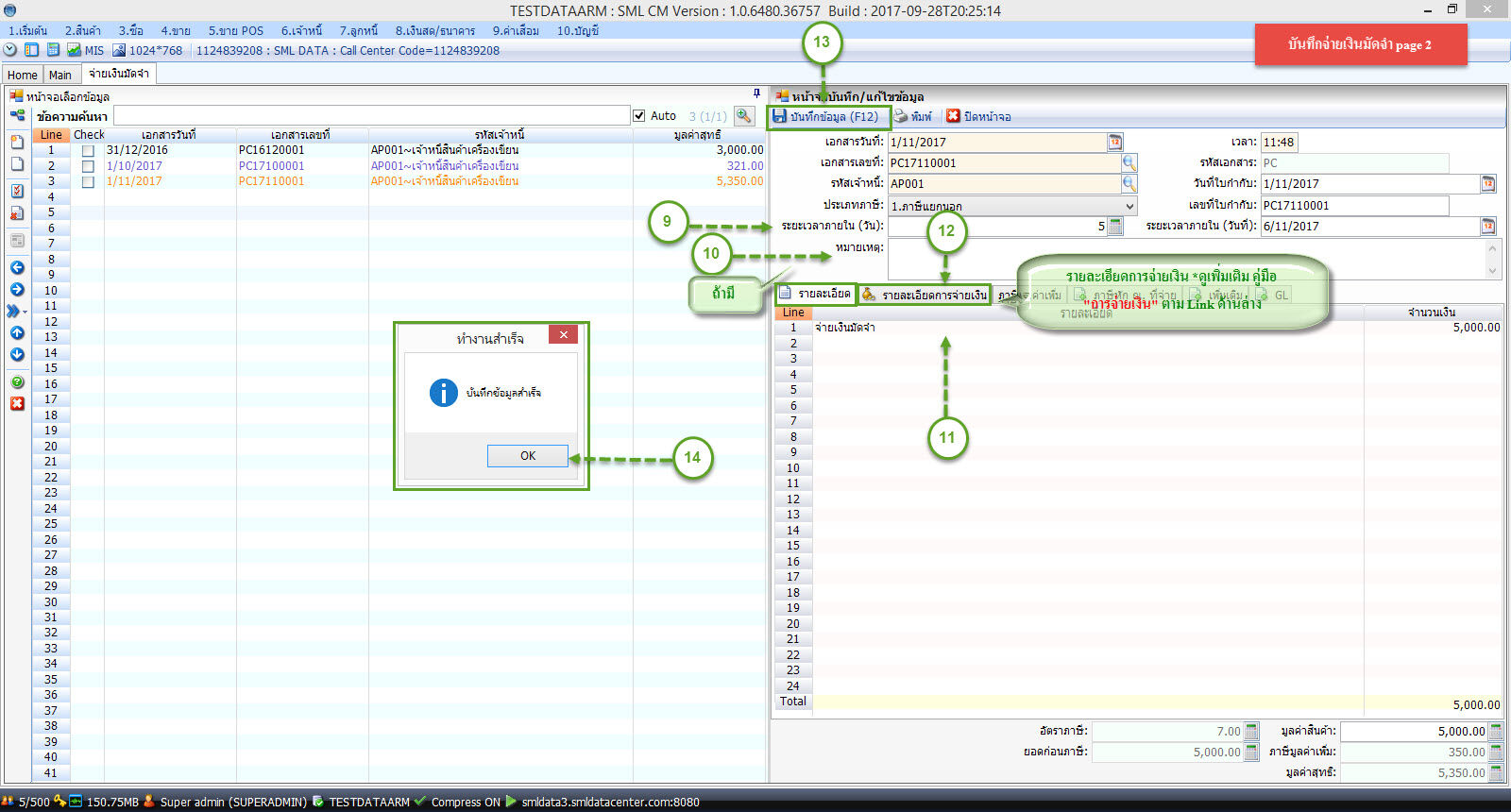Click the red close screen icon ปิดหน้าจอ
The height and width of the screenshot is (812, 1511).
[954, 116]
